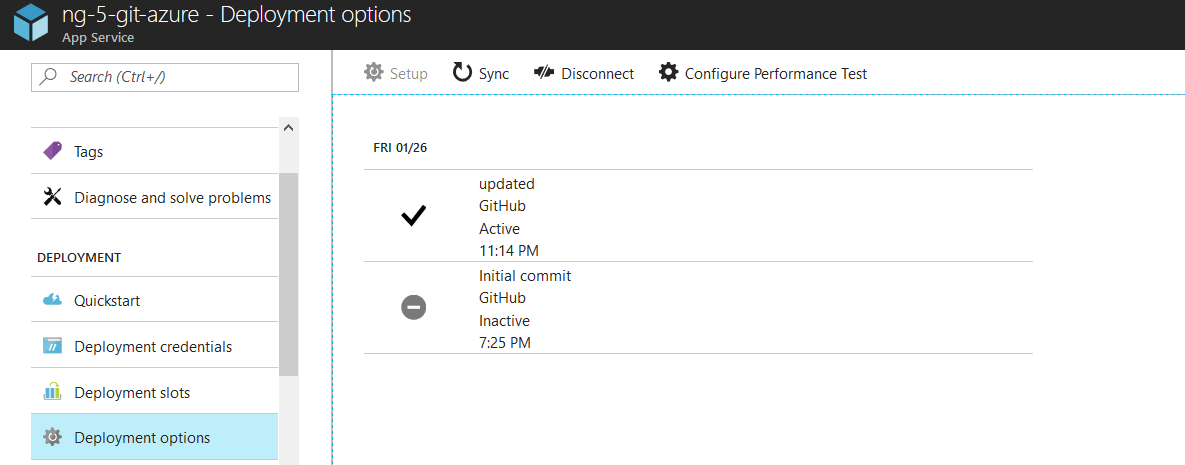The height and width of the screenshot is (465, 1185).
Task: Click the Deployment options gear icon
Action: tap(52, 437)
